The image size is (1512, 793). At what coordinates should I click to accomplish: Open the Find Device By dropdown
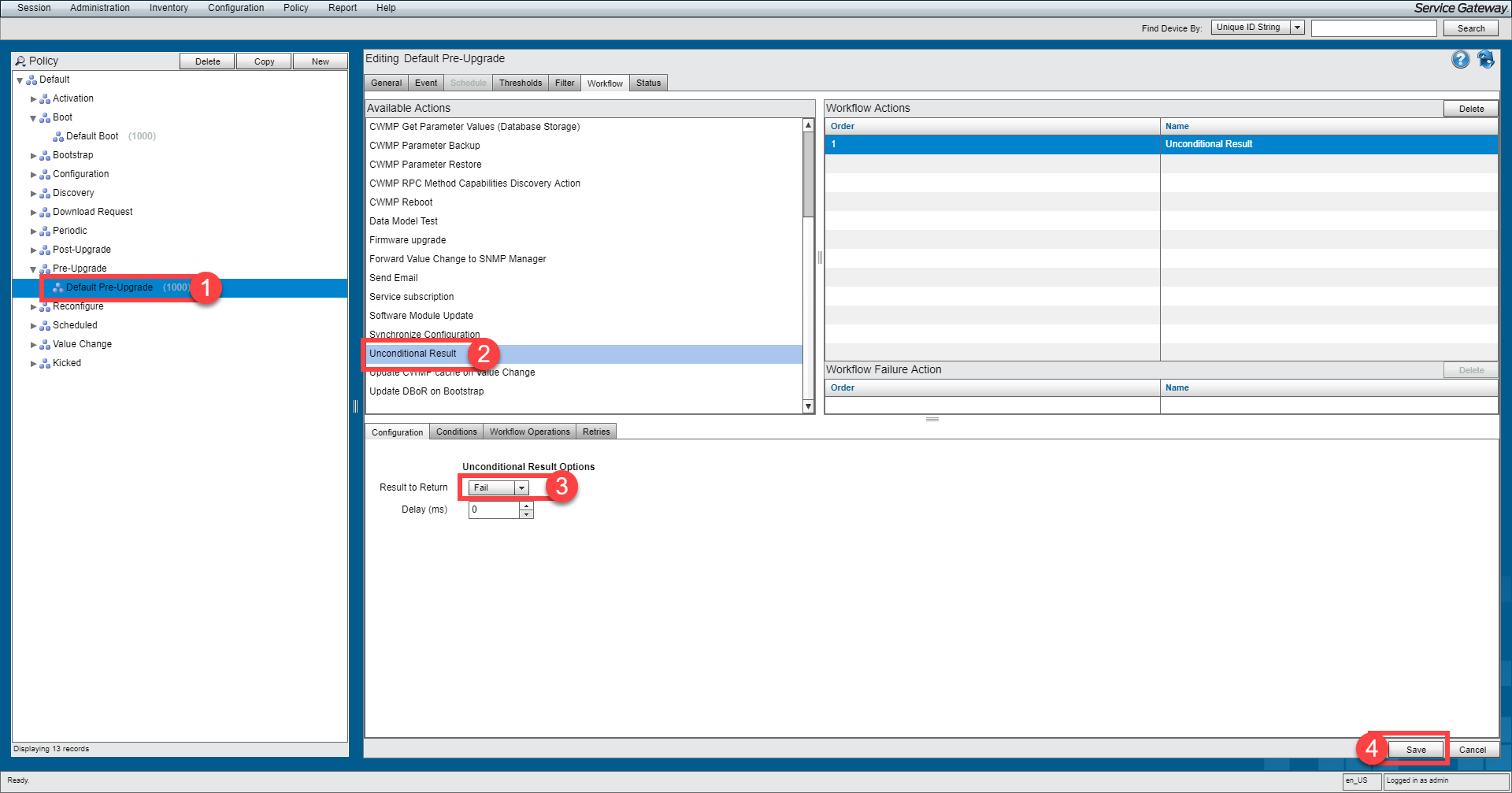pos(1297,28)
